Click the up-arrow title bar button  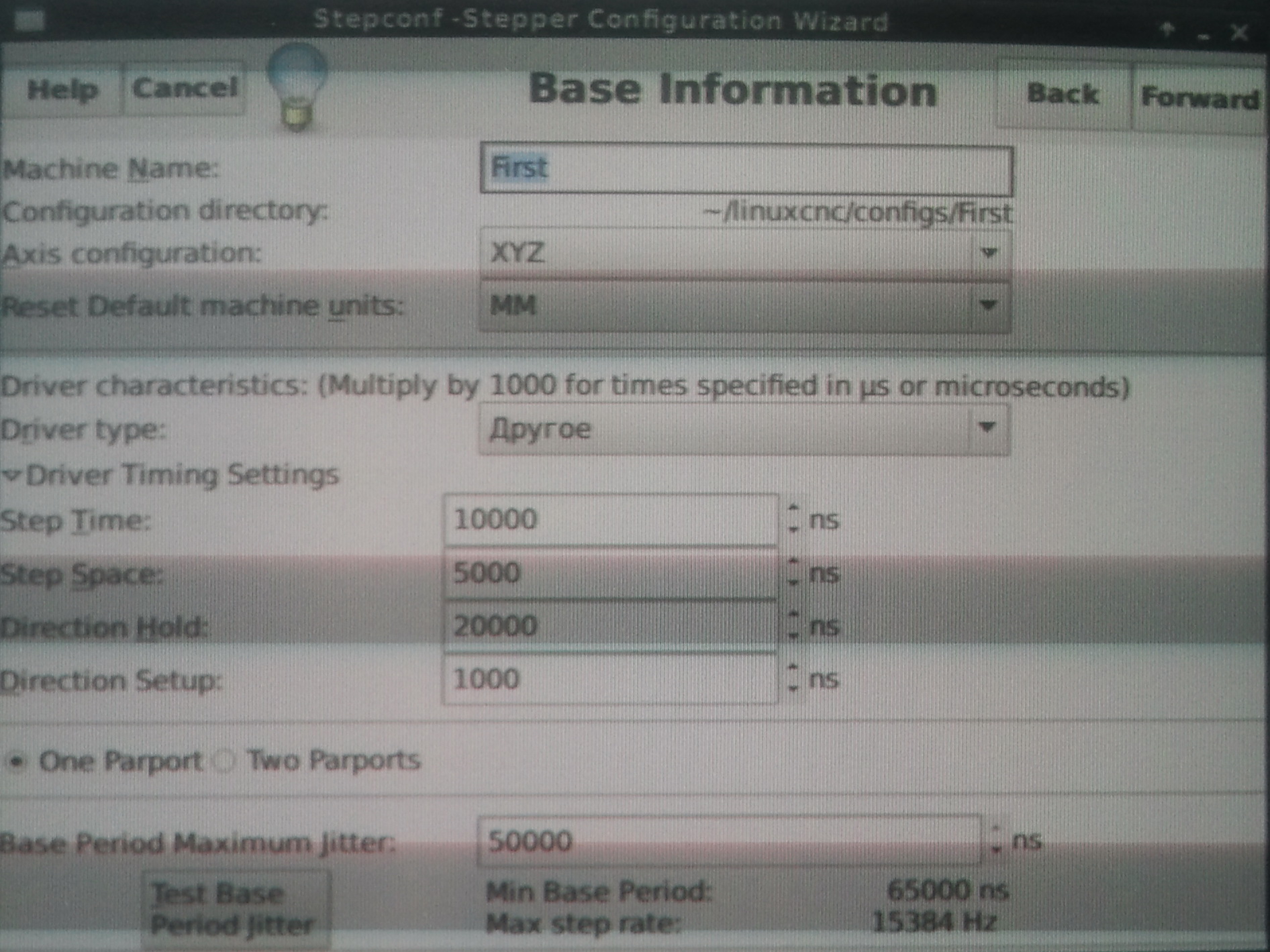pyautogui.click(x=1167, y=30)
